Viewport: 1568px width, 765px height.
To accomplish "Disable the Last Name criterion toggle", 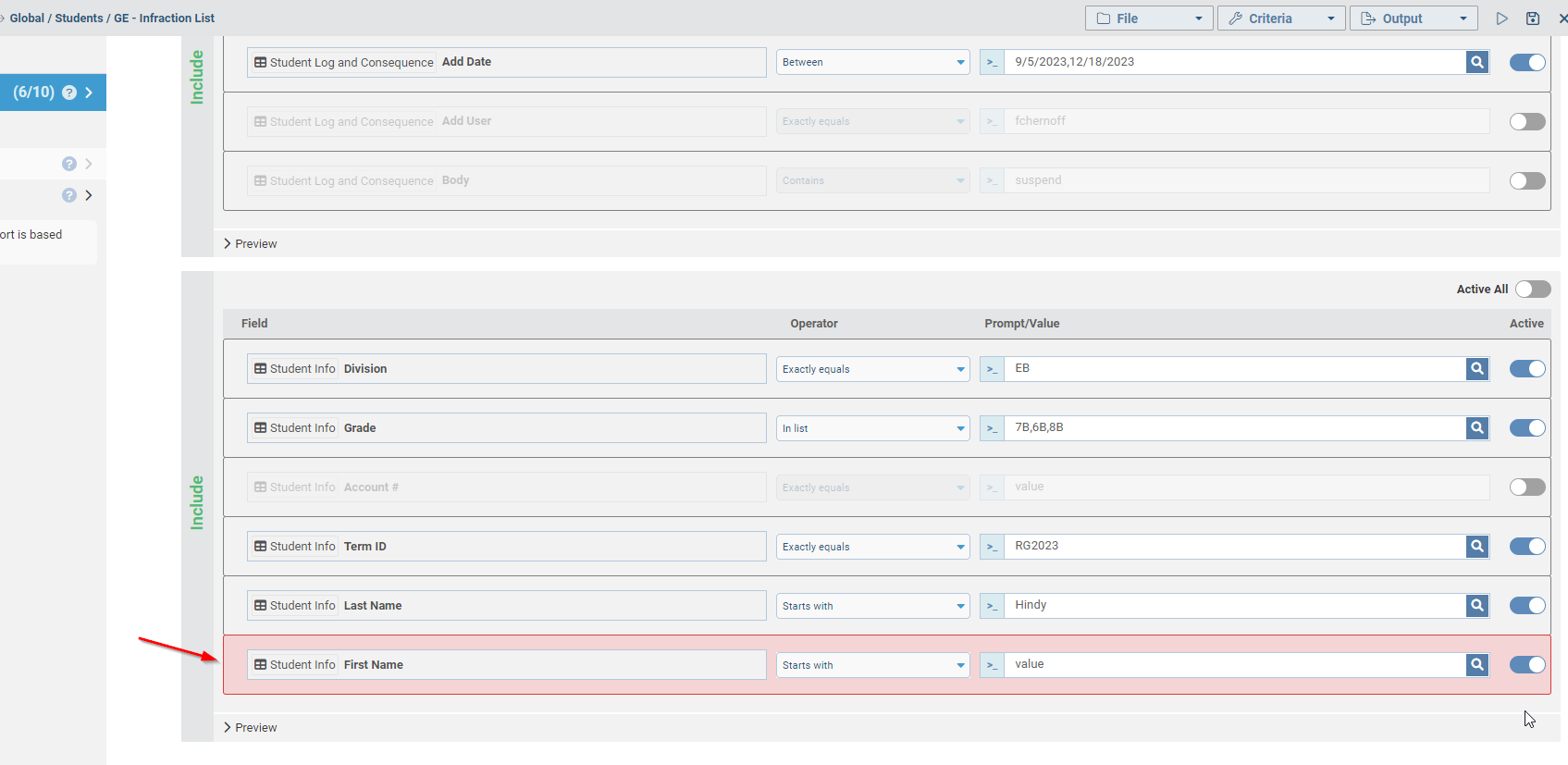I will point(1527,605).
